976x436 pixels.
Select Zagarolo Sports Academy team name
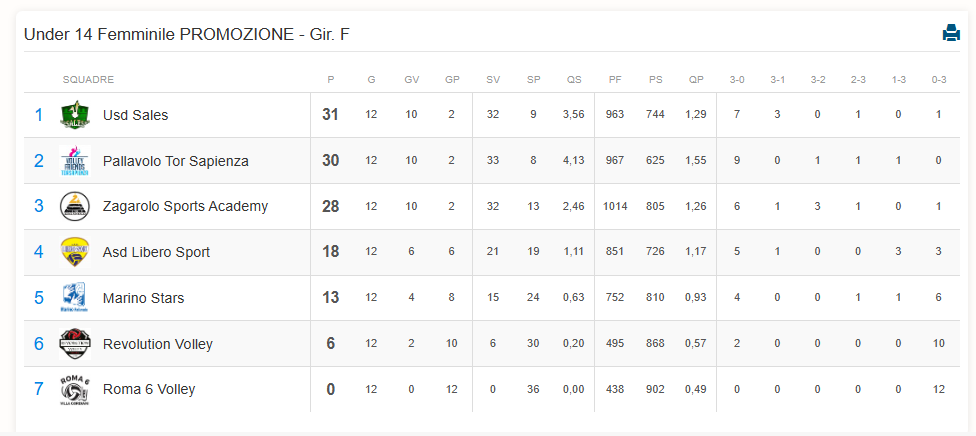click(x=185, y=206)
